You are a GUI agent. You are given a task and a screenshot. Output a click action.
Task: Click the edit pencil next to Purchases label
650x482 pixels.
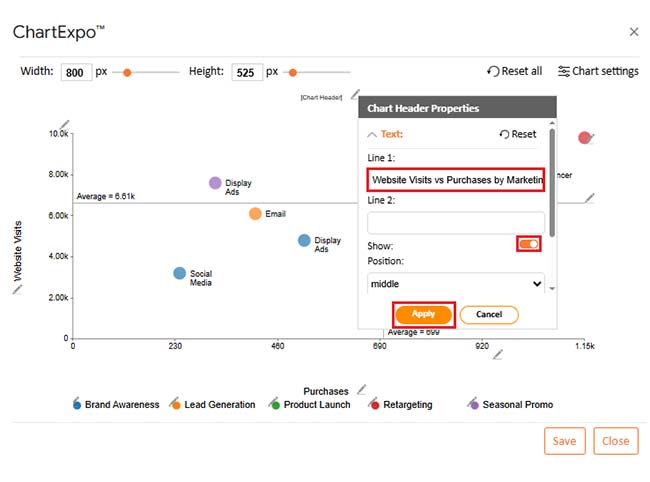(x=361, y=390)
